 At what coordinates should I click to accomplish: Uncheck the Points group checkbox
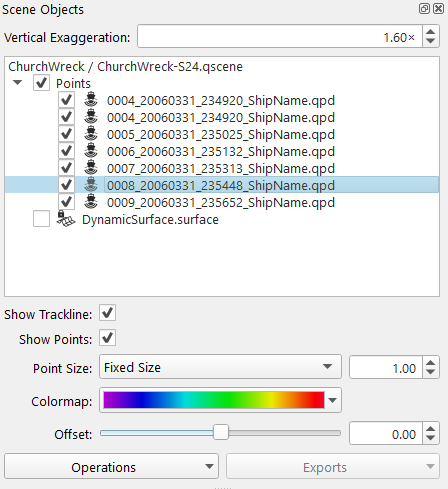point(41,83)
